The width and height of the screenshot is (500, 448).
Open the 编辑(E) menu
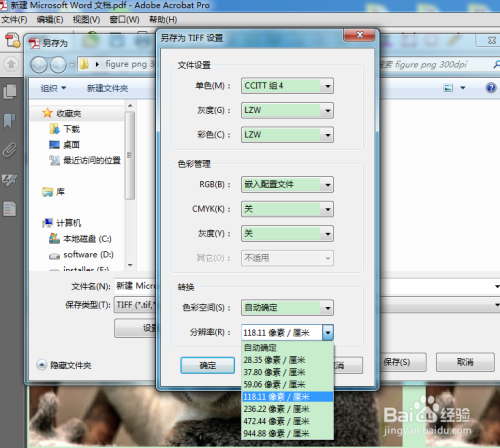50,20
